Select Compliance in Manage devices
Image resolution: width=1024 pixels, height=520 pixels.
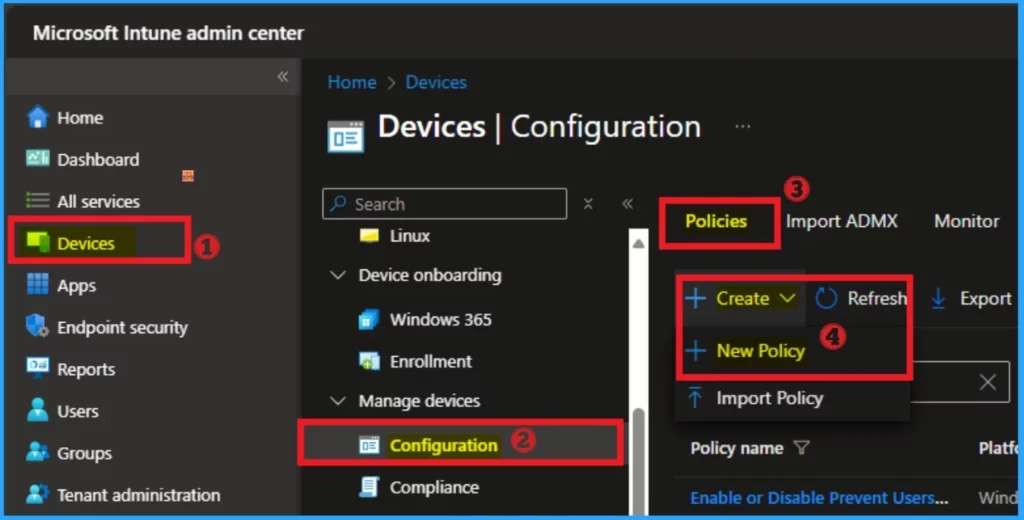(x=434, y=487)
